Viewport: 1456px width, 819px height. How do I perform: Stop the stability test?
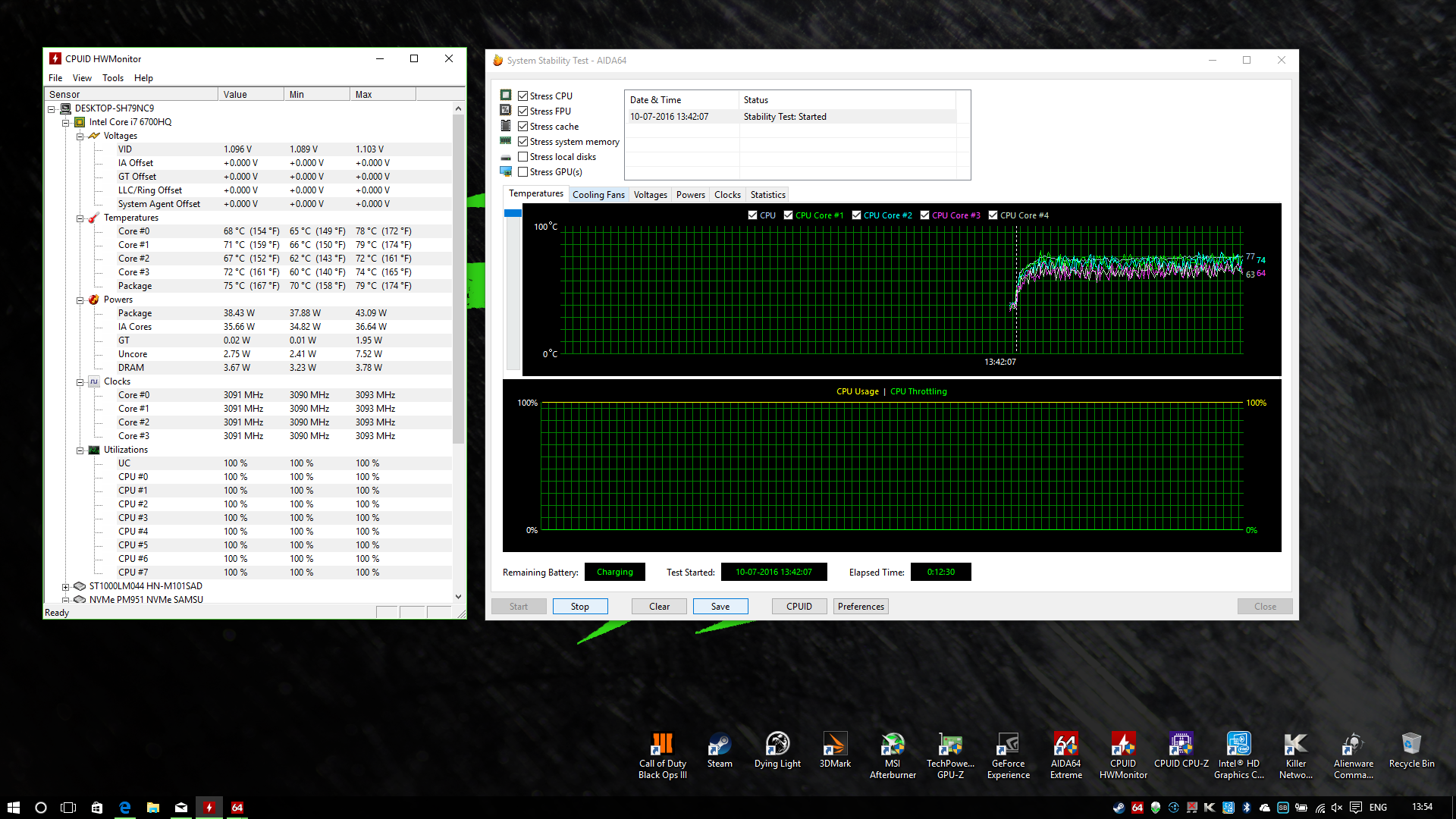coord(580,607)
